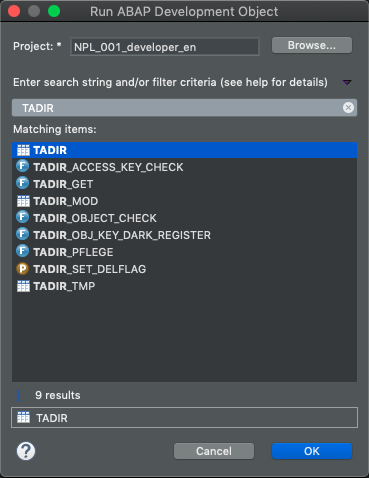Click function icon for TADIR_OBJECT_CHECK
The width and height of the screenshot is (369, 478).
pos(23,217)
